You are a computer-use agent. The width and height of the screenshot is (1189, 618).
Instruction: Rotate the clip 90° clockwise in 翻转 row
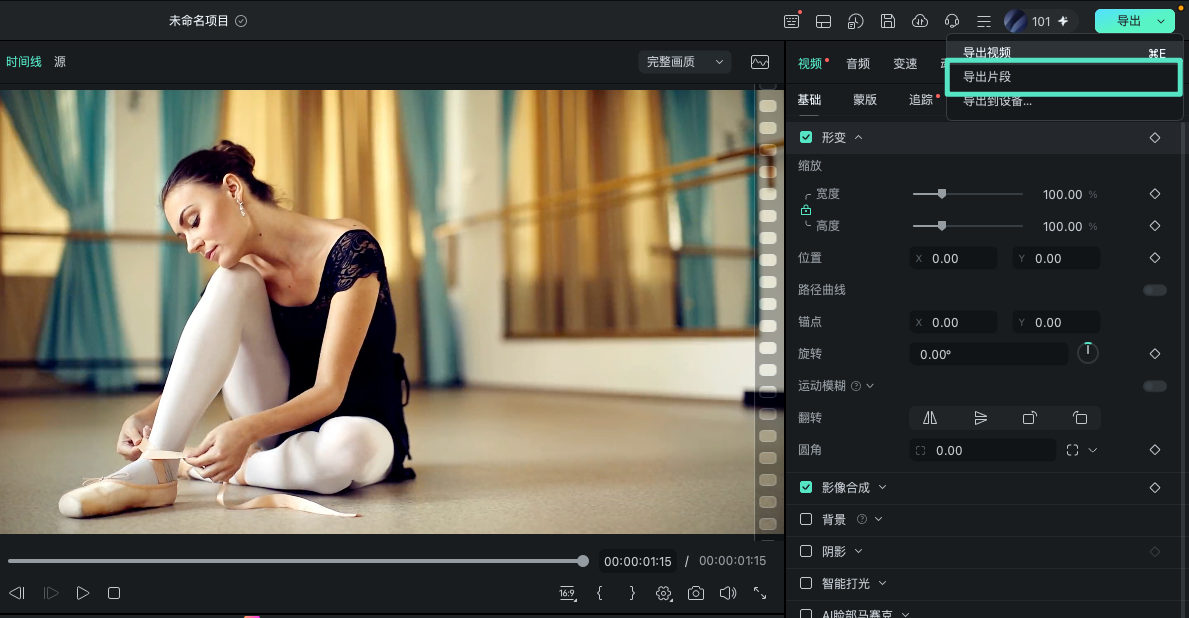(x=1029, y=418)
